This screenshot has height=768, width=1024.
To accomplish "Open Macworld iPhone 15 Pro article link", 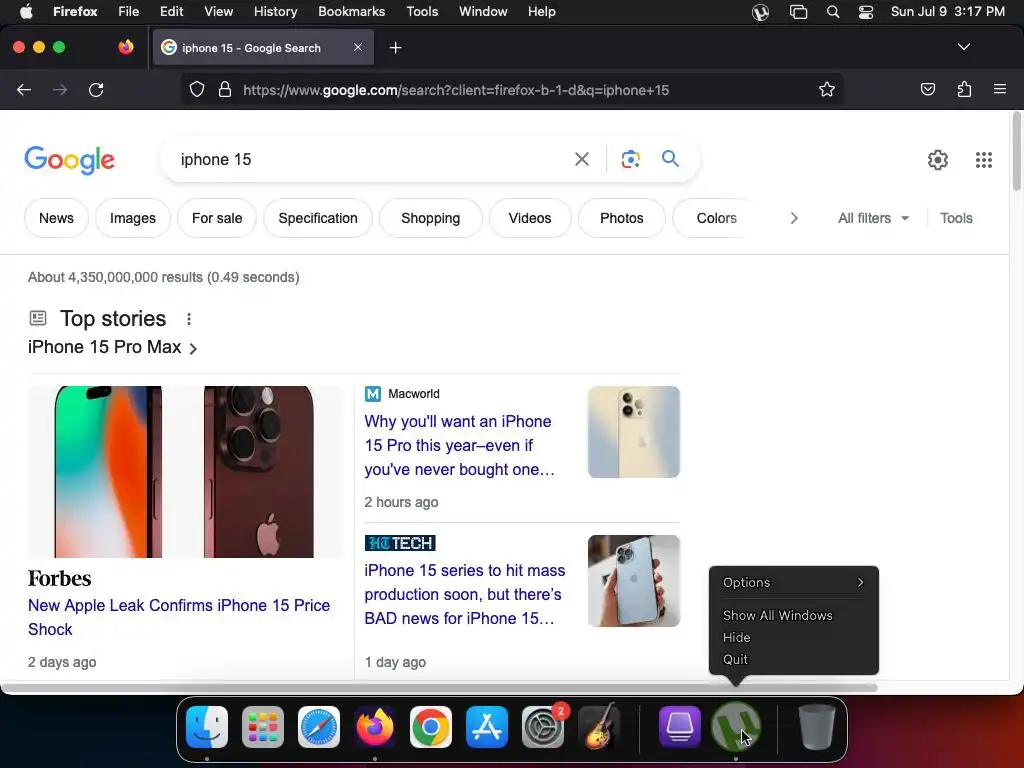I will [x=459, y=445].
